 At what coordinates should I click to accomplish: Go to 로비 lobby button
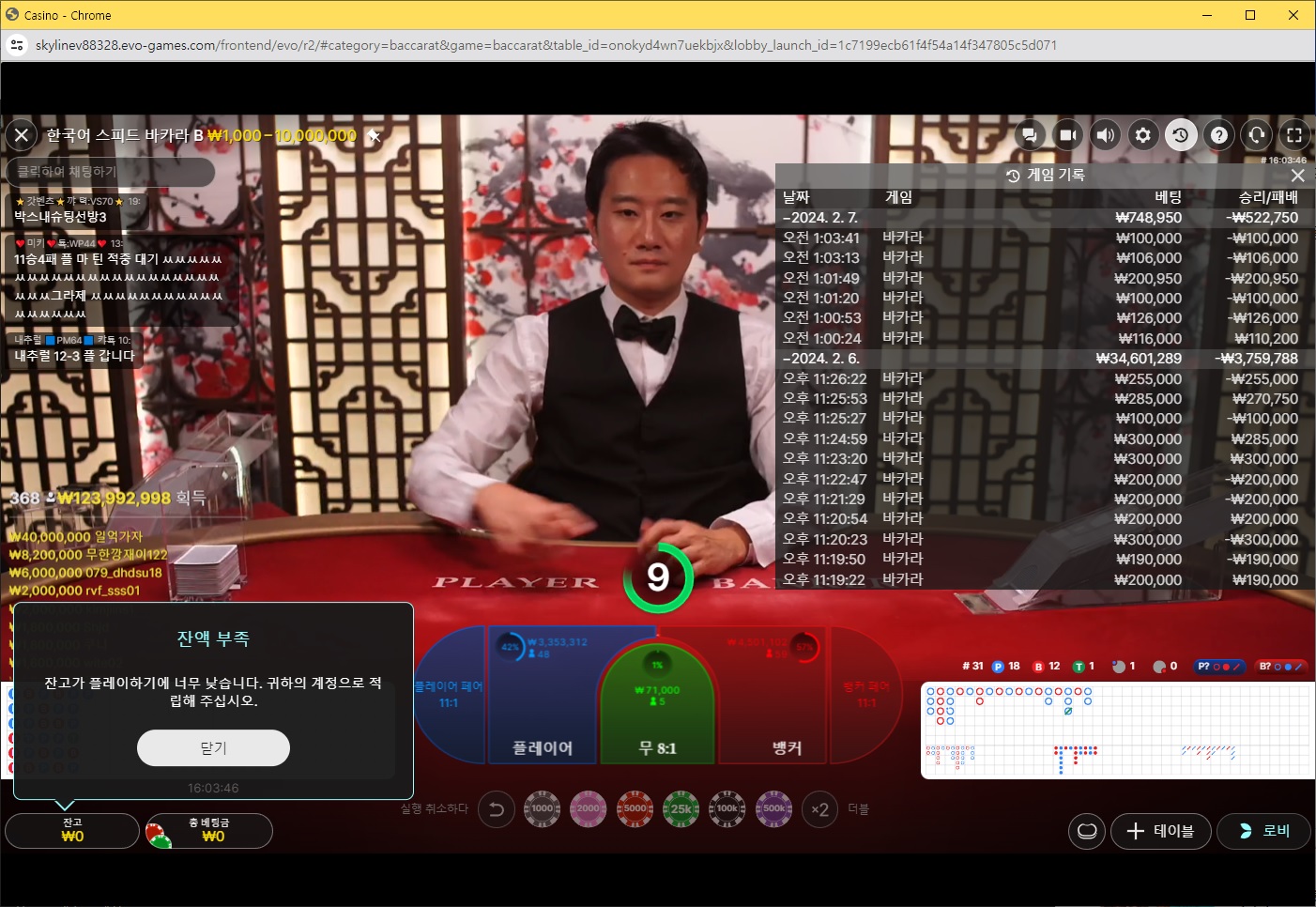(x=1263, y=831)
